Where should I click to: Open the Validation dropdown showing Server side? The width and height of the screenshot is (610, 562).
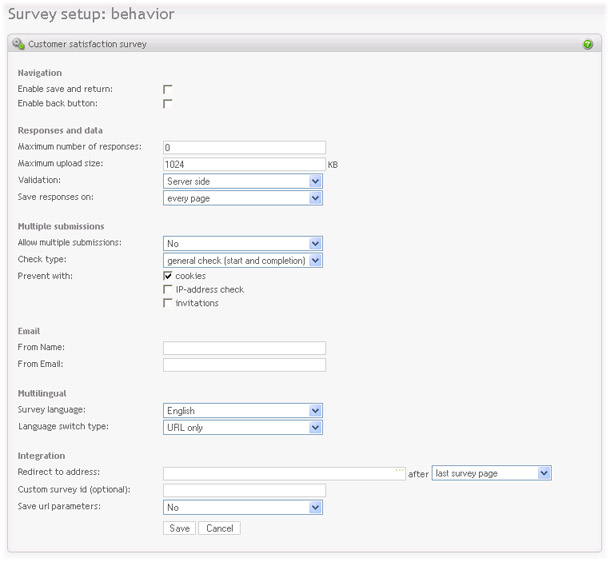[x=243, y=181]
